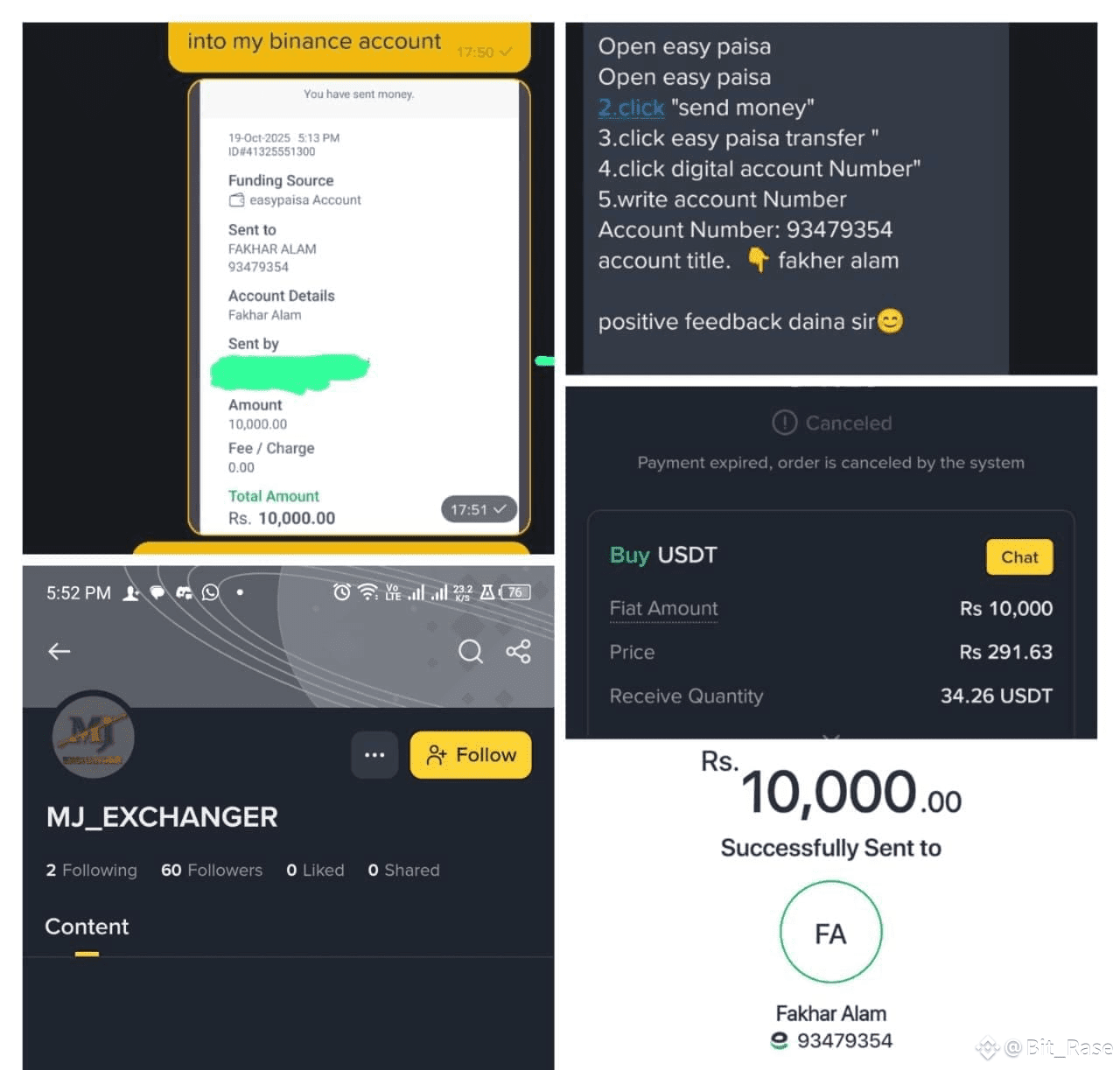Tap the underlined Fiat Amount label
Screen dimensions: 1120x1070
[x=663, y=608]
